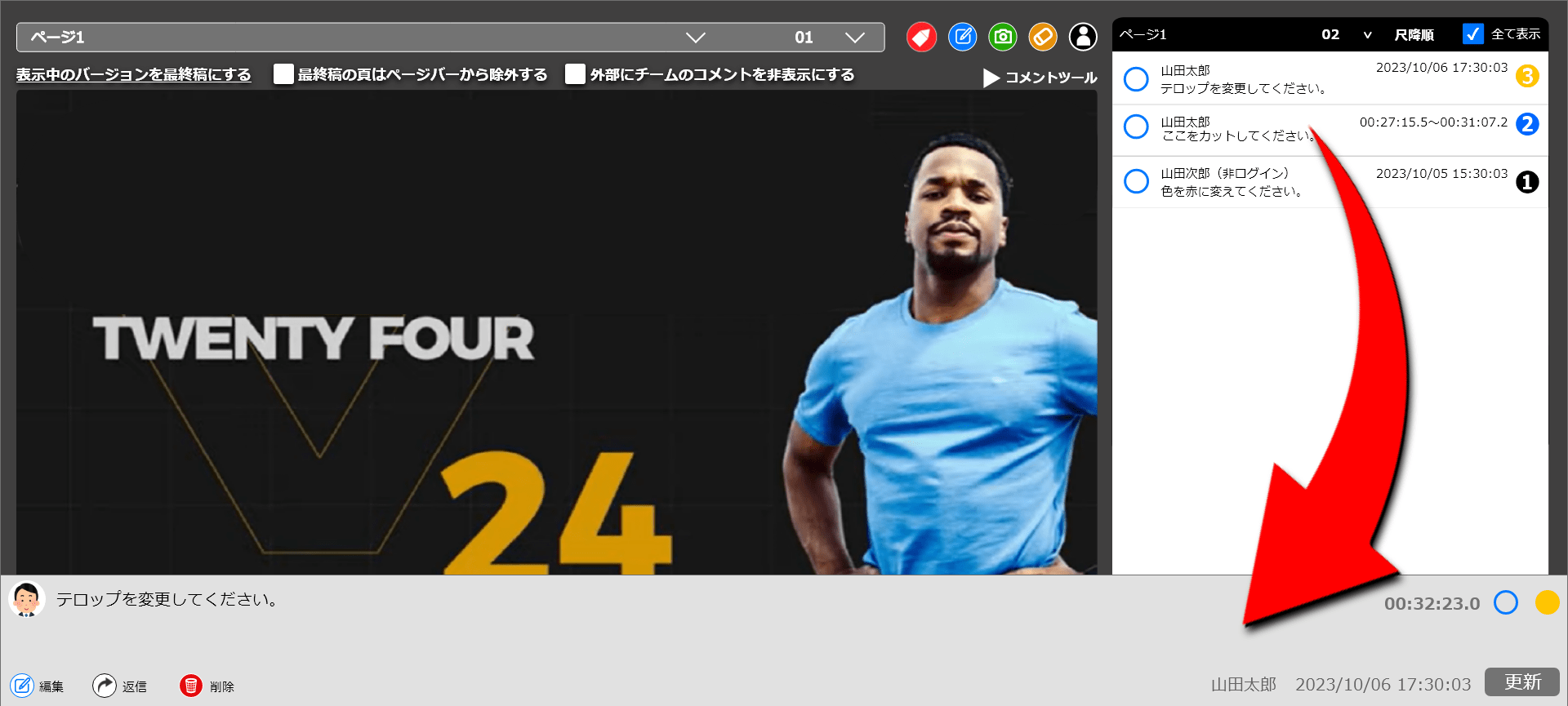Enable 最終稿の頁はページバーから除外する checkbox
The width and height of the screenshot is (1568, 706).
click(283, 74)
